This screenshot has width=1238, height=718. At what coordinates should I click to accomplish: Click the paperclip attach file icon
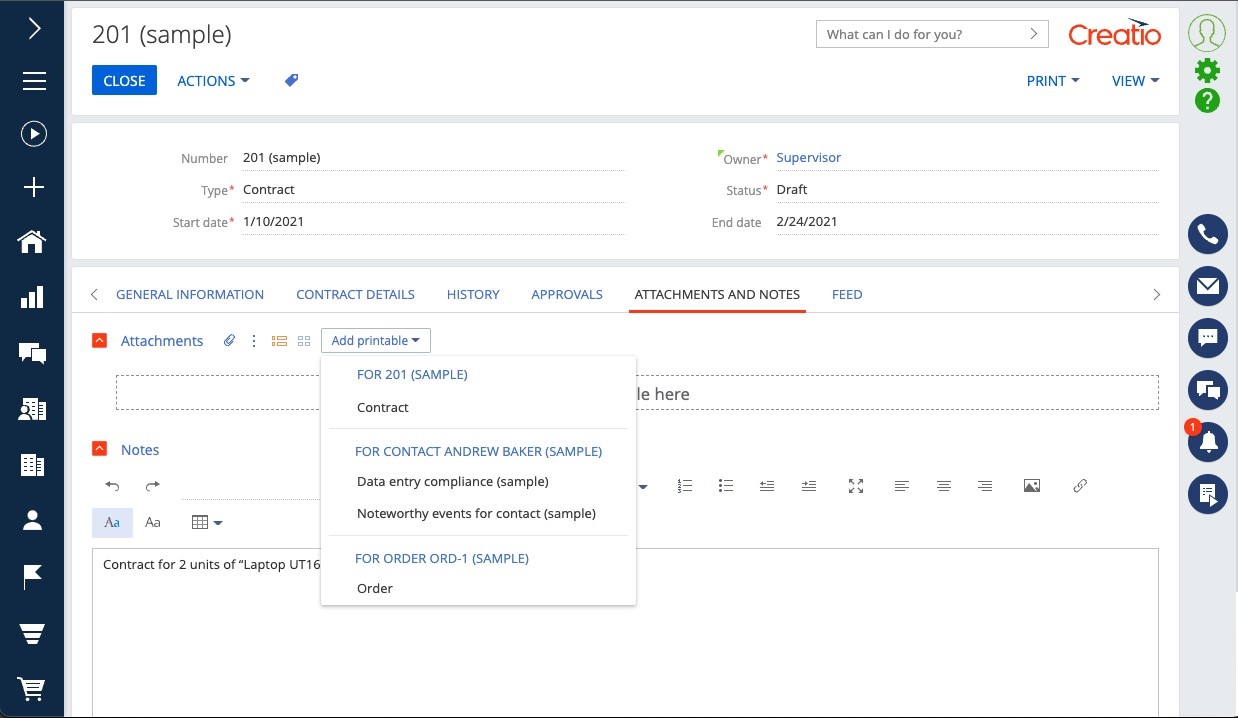[229, 341]
